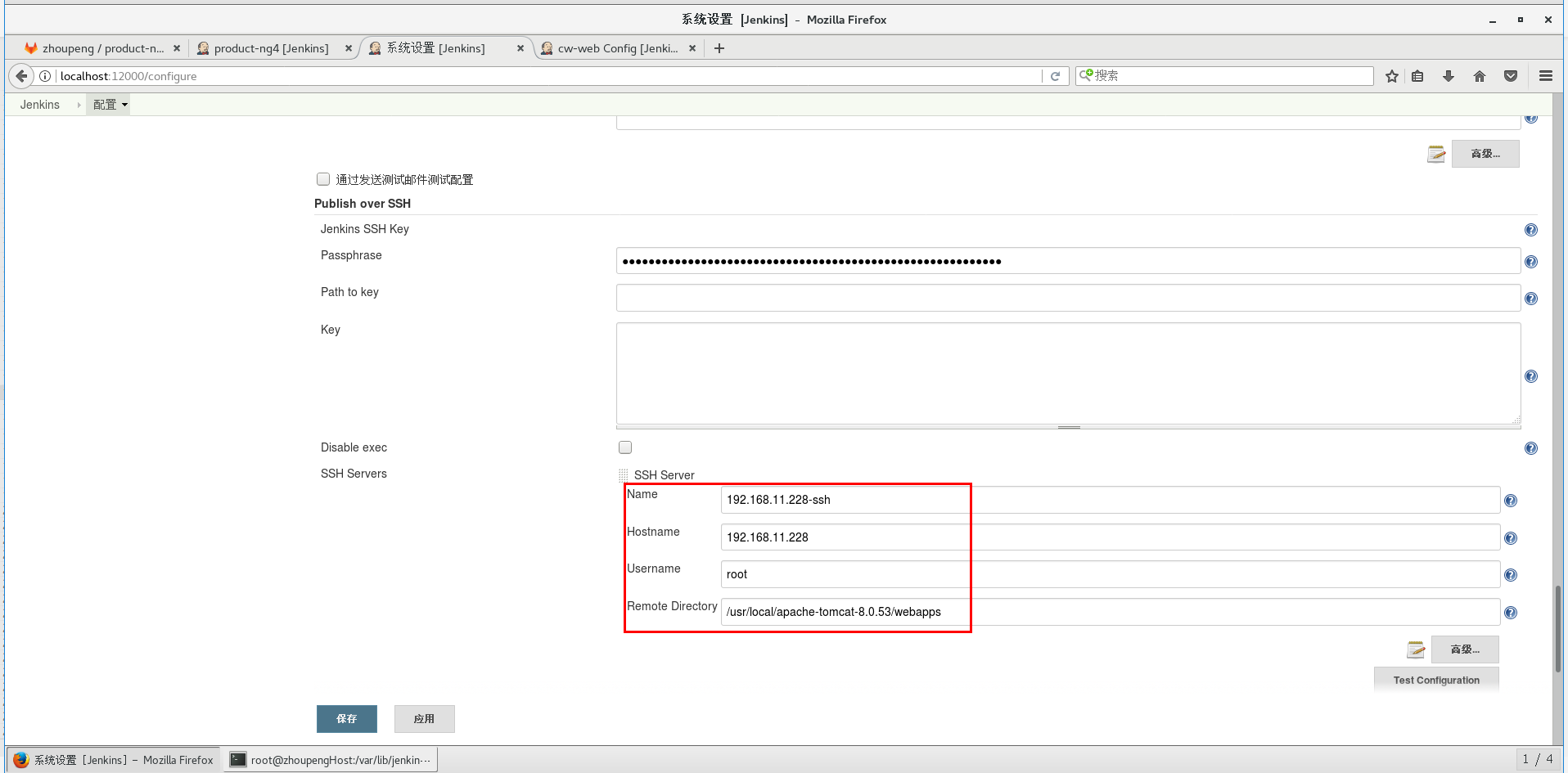
Task: Click 保存 save button
Action: click(347, 719)
